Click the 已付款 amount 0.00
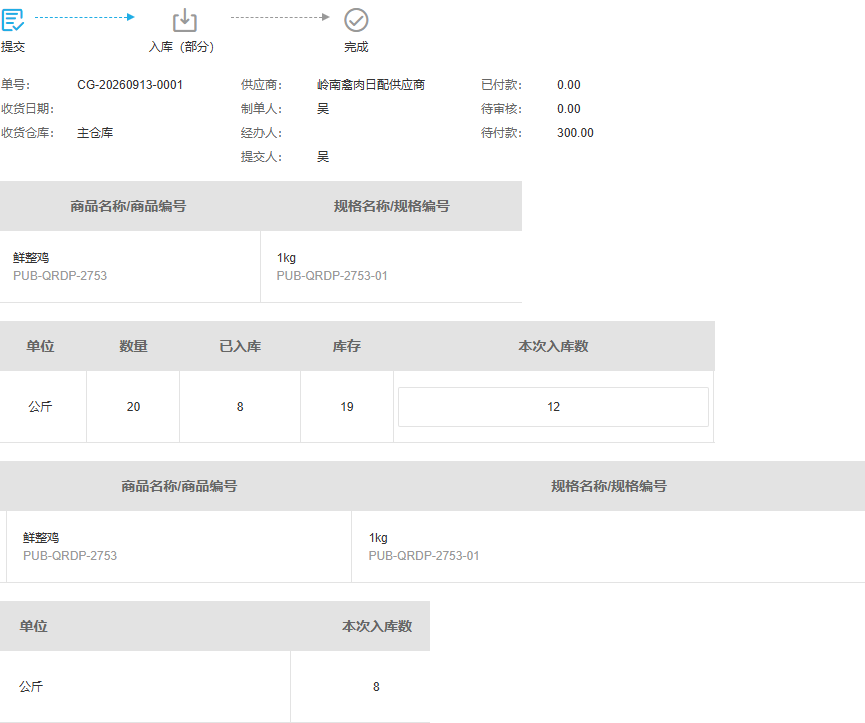The image size is (865, 723). 569,85
